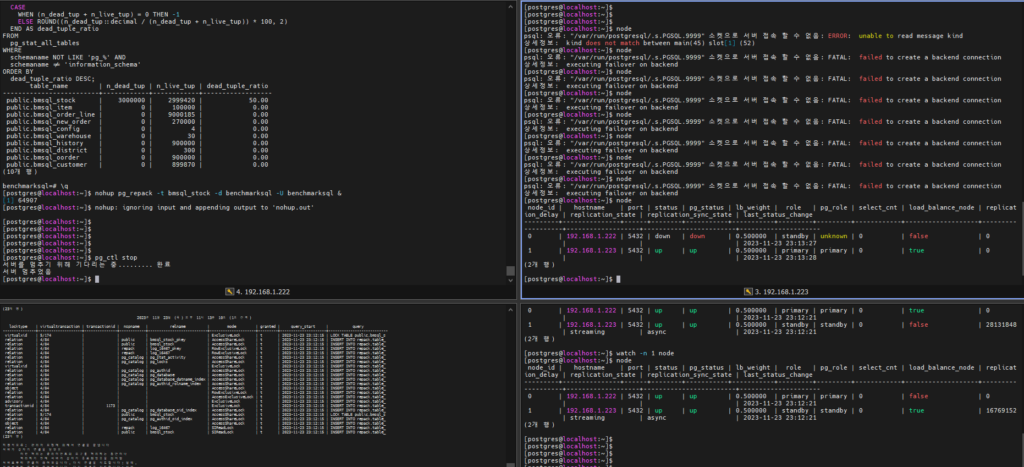Click the red "down" pg_status value
This screenshot has width=1024, height=467.
click(x=697, y=236)
